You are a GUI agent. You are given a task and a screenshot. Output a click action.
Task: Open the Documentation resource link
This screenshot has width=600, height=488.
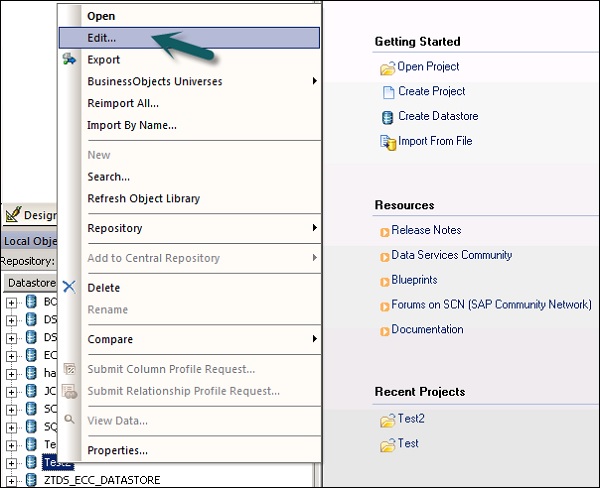428,329
